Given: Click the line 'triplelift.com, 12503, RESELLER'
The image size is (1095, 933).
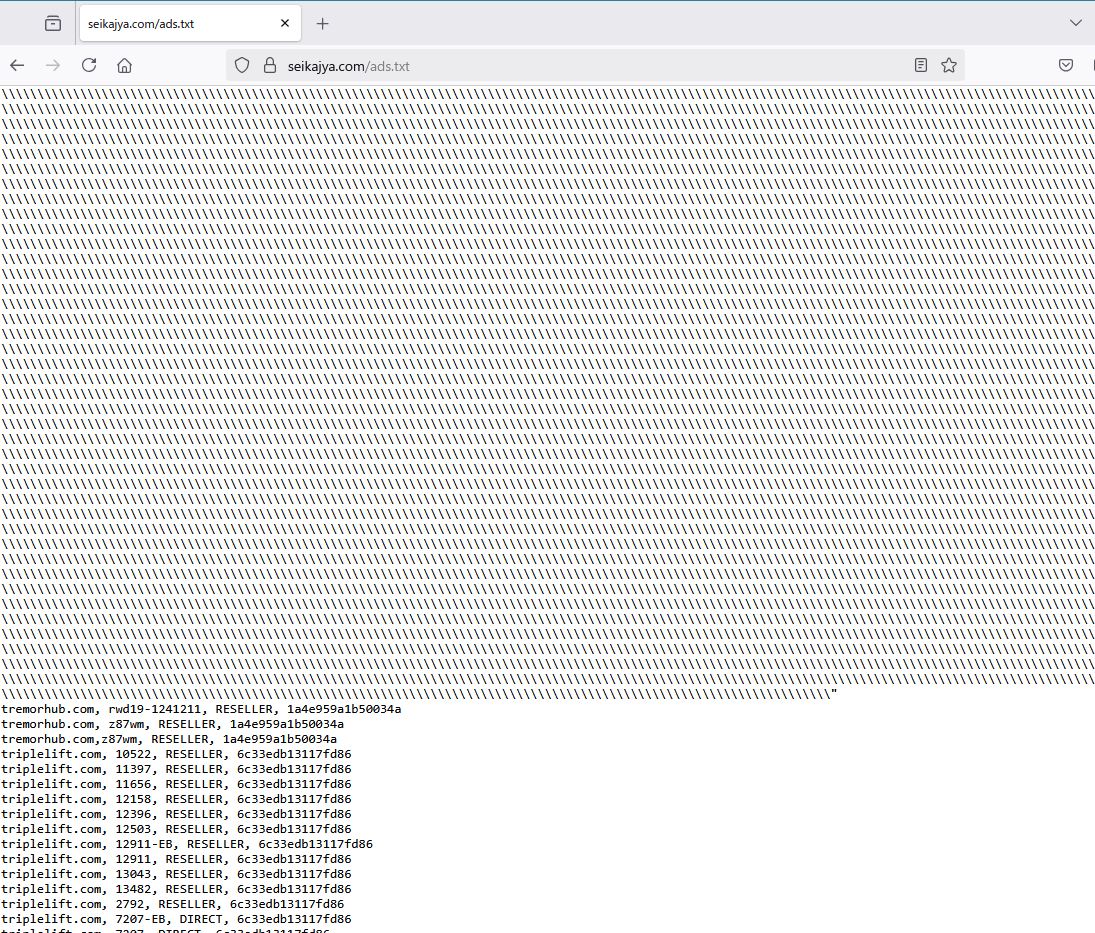Looking at the screenshot, I should point(176,830).
